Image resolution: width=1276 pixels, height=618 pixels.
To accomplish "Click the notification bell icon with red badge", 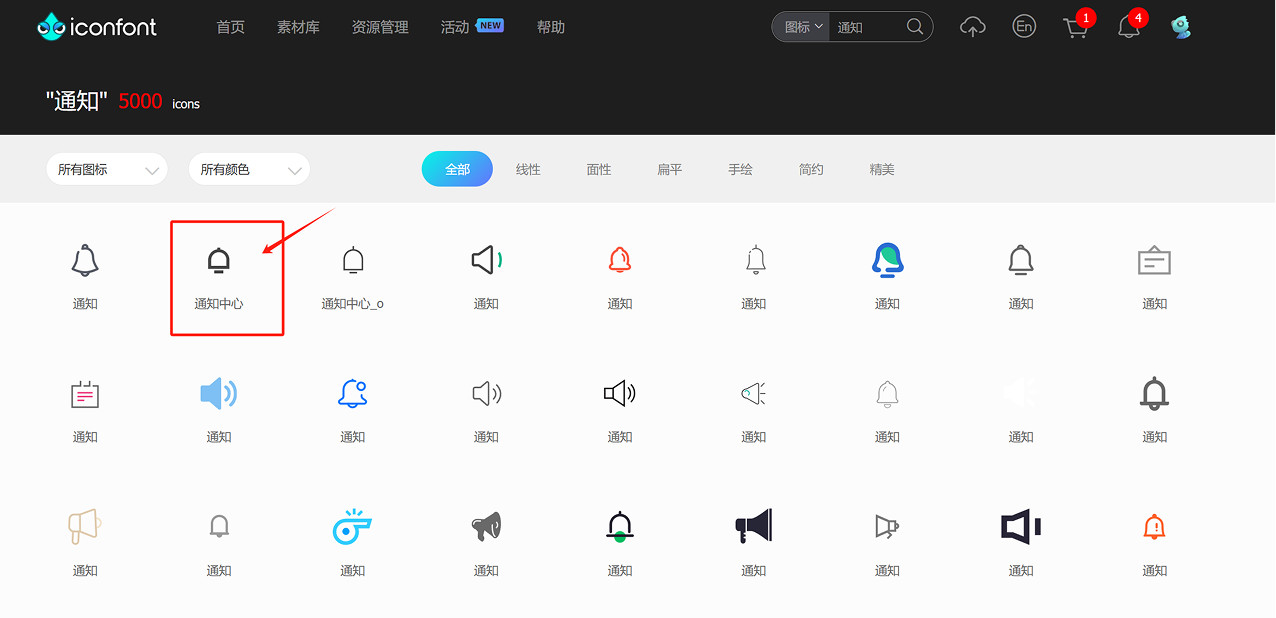I will tap(1129, 28).
